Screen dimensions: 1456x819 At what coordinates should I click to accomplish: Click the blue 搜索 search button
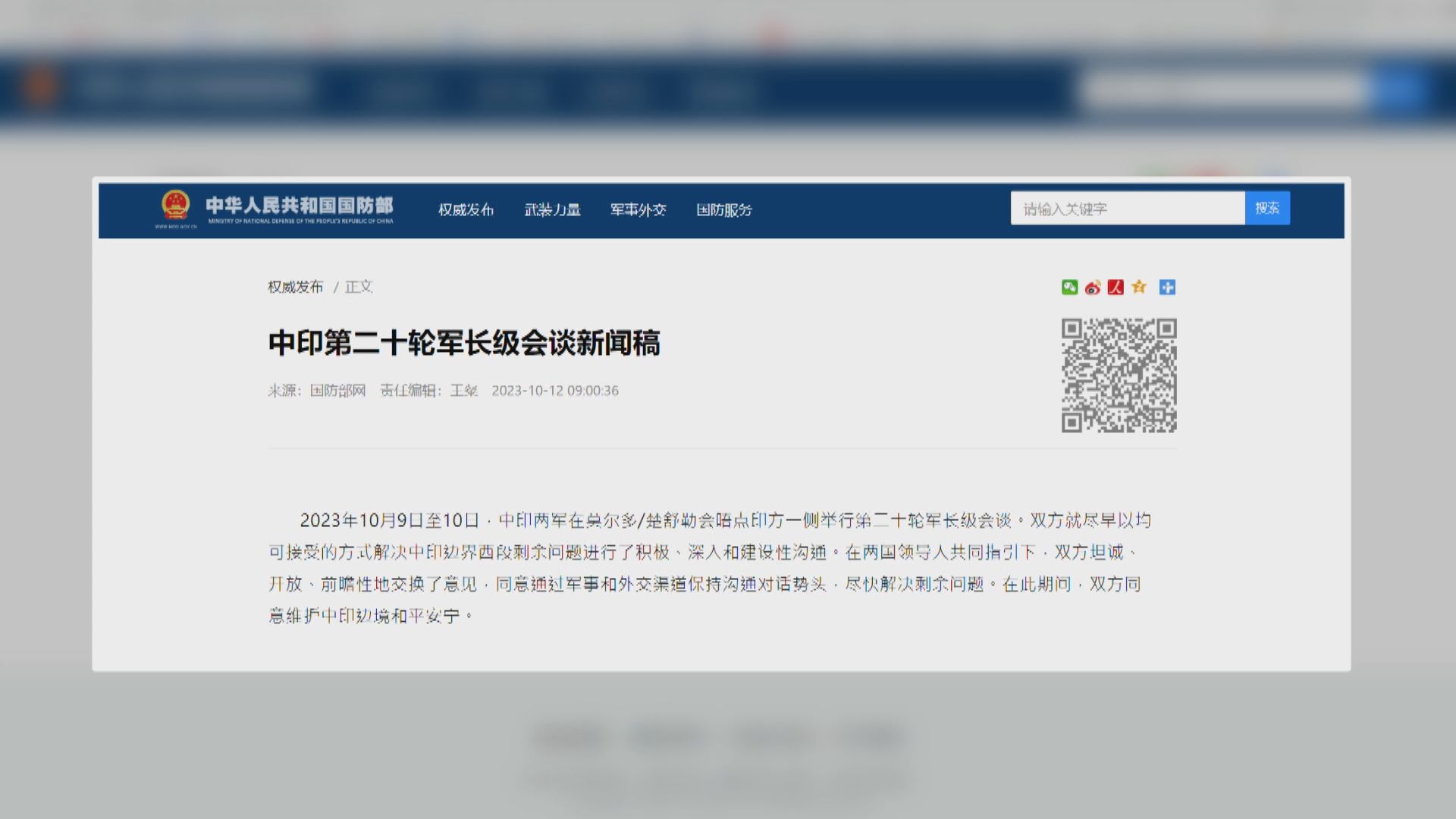[1266, 208]
